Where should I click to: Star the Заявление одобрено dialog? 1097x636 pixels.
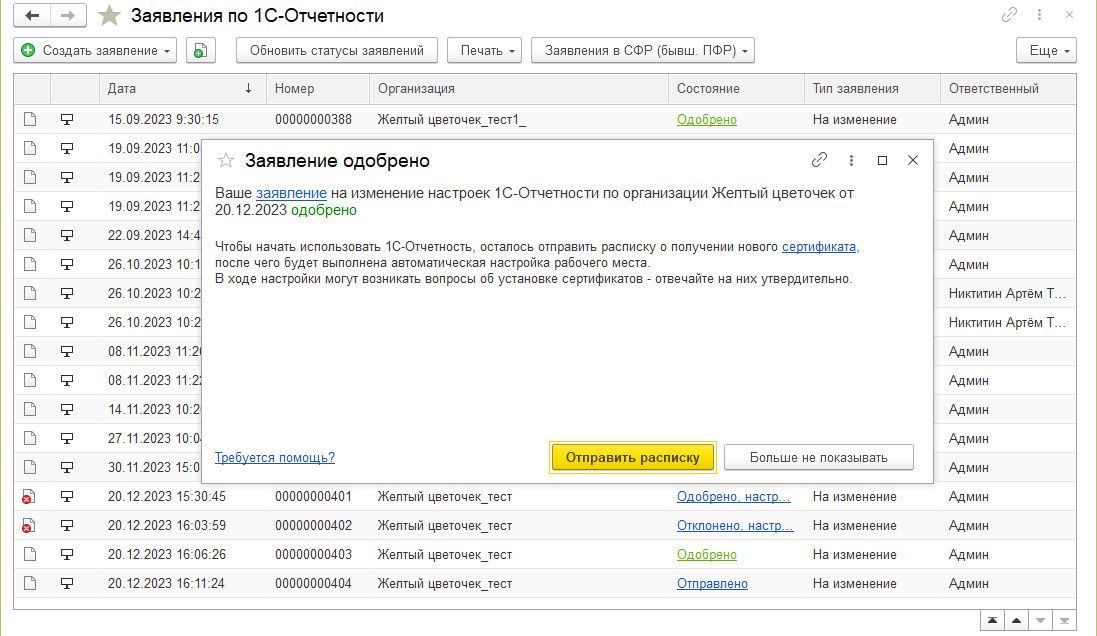coord(226,160)
